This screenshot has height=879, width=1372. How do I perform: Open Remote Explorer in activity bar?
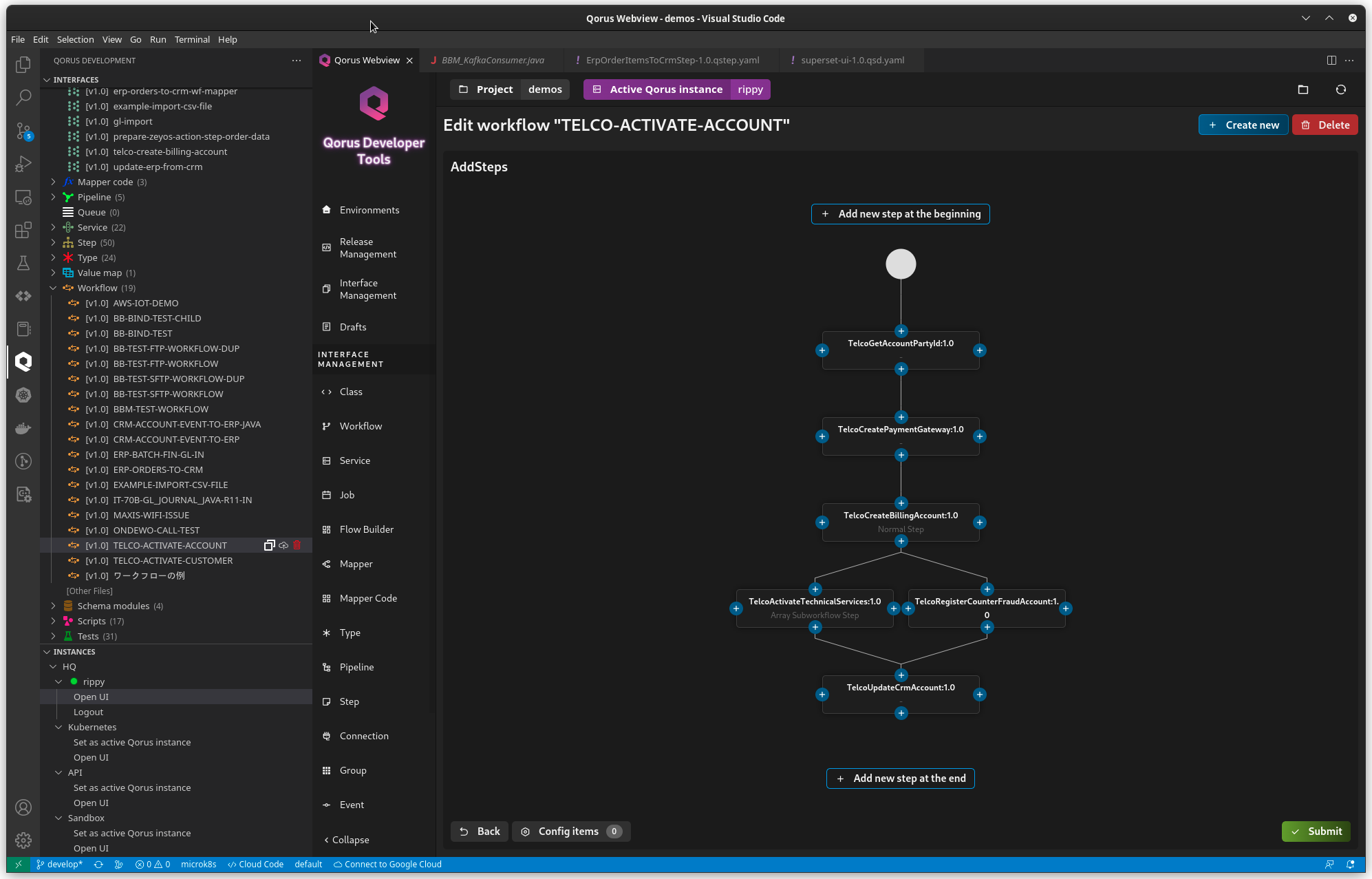[23, 197]
